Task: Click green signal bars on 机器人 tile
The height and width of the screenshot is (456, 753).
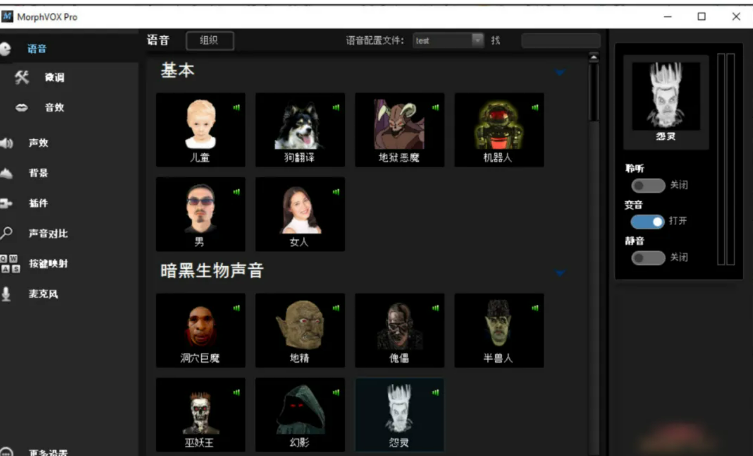Action: [535, 108]
